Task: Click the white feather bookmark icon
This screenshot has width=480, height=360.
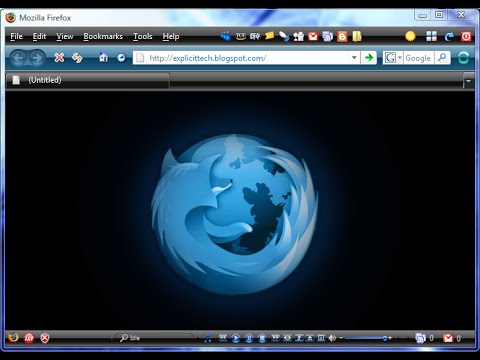Action: tap(284, 36)
